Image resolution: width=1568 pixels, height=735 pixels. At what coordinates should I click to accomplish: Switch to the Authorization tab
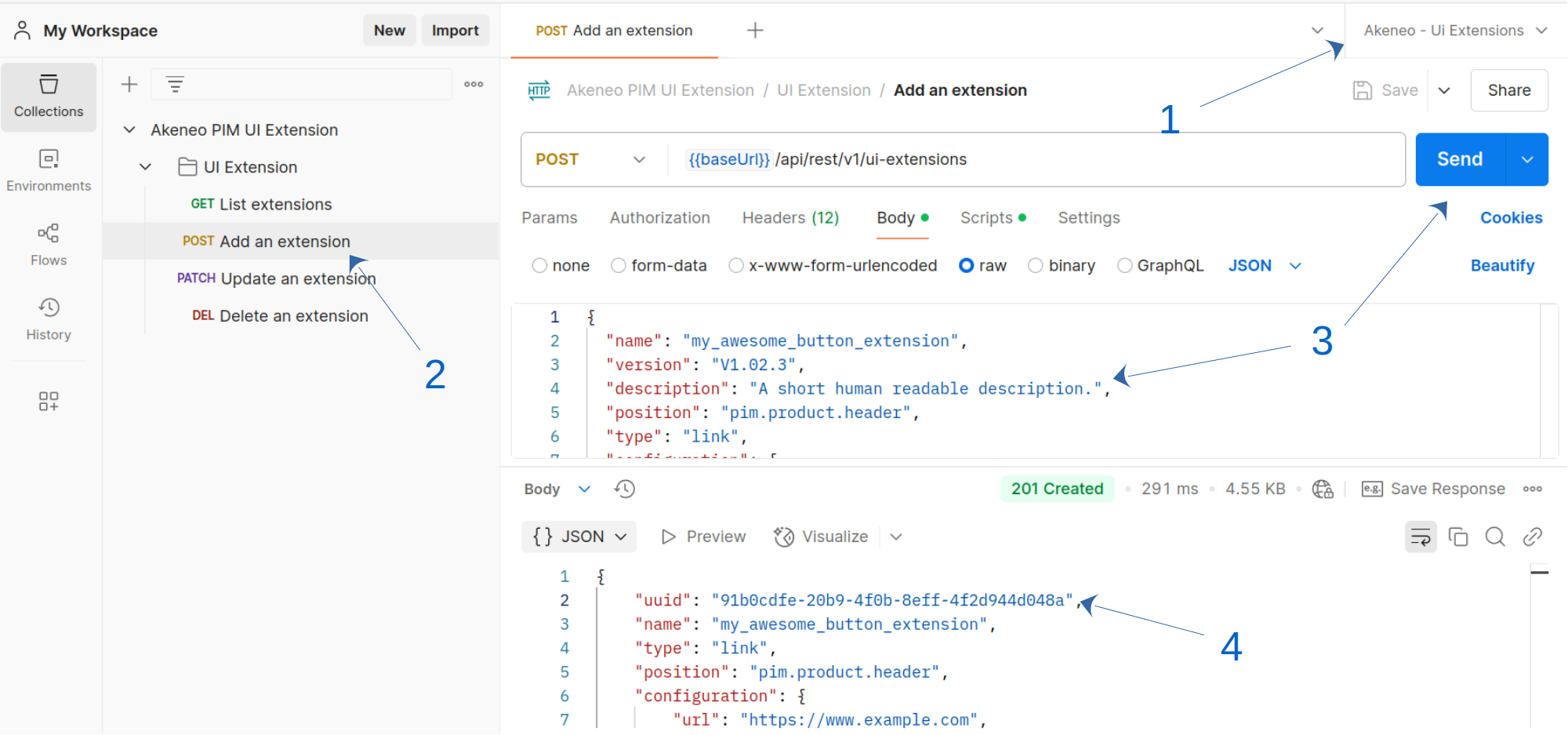click(659, 217)
